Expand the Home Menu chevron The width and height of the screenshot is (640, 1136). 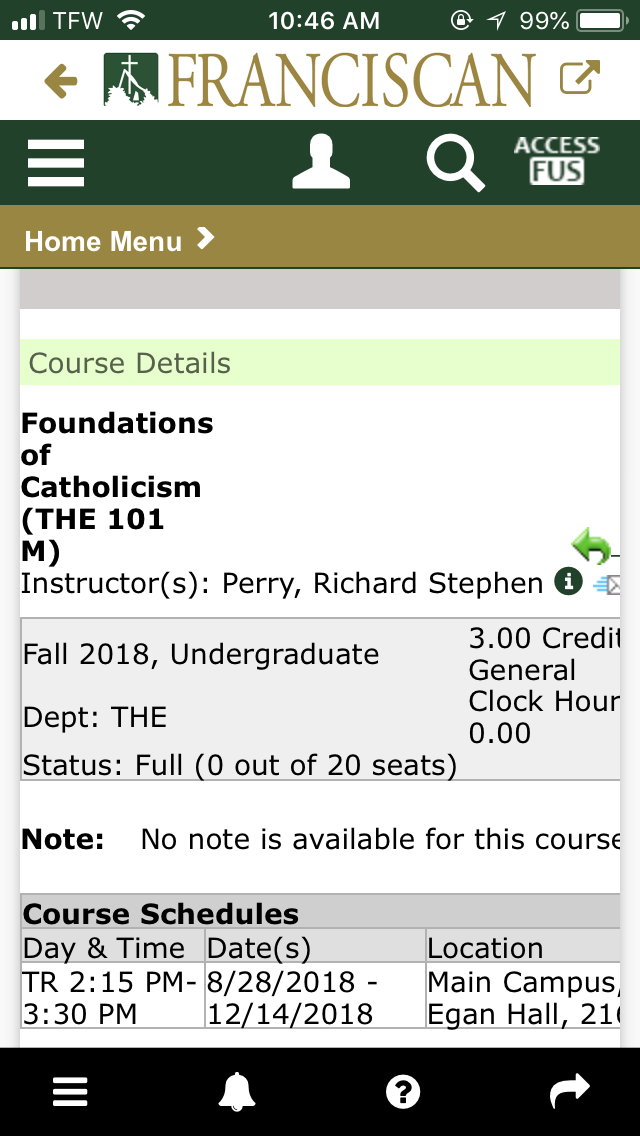pos(205,239)
